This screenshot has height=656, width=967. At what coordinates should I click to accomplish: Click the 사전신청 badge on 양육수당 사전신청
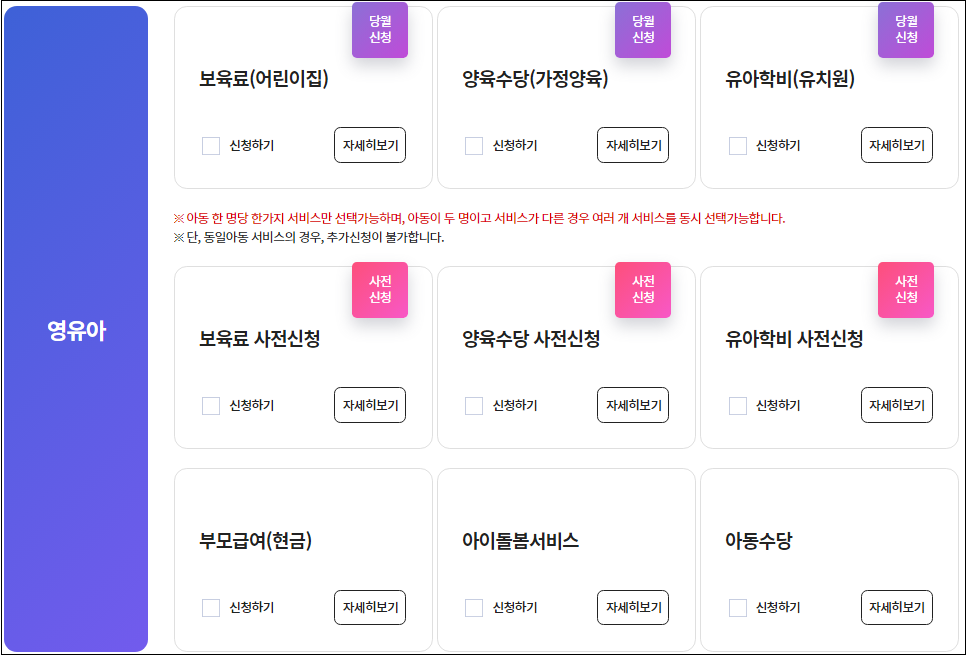(643, 290)
